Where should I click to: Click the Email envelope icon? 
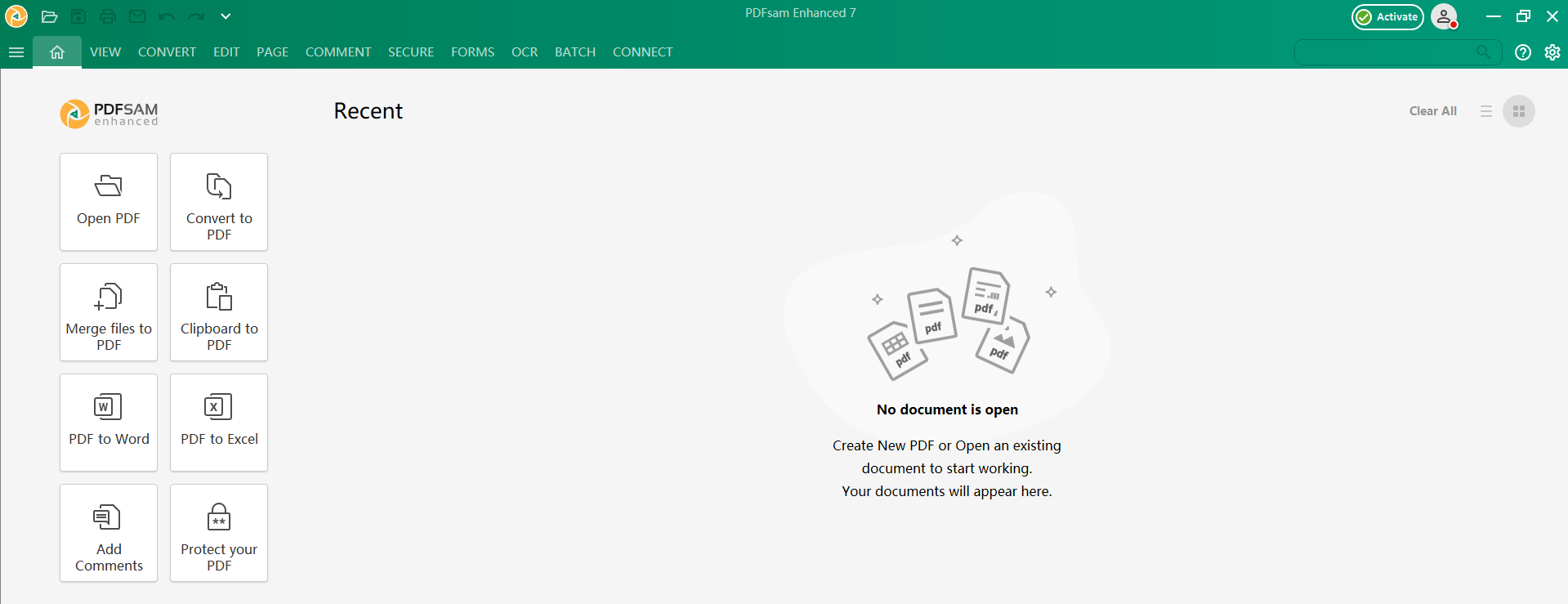point(137,16)
